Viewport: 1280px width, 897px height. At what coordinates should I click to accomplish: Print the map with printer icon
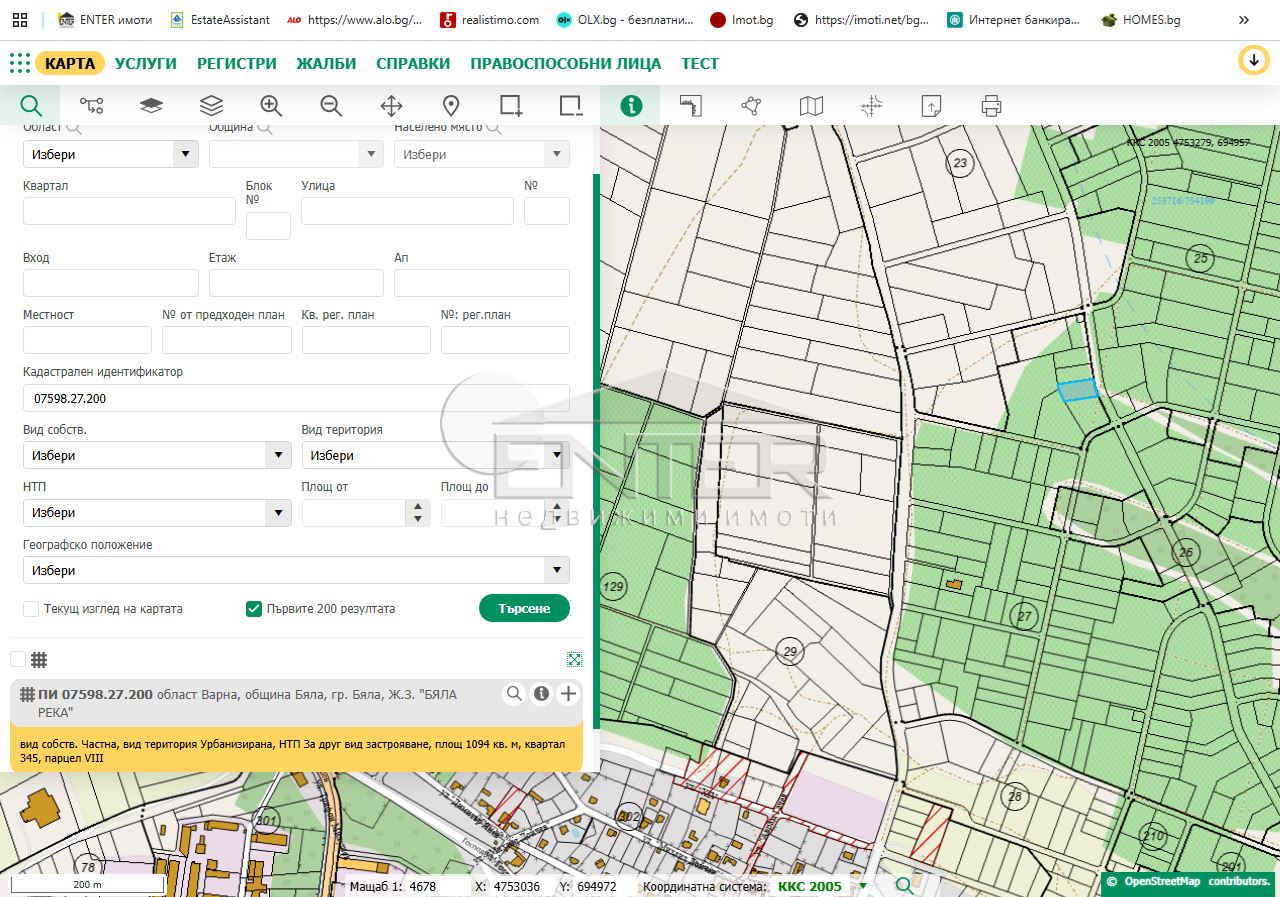(x=991, y=105)
